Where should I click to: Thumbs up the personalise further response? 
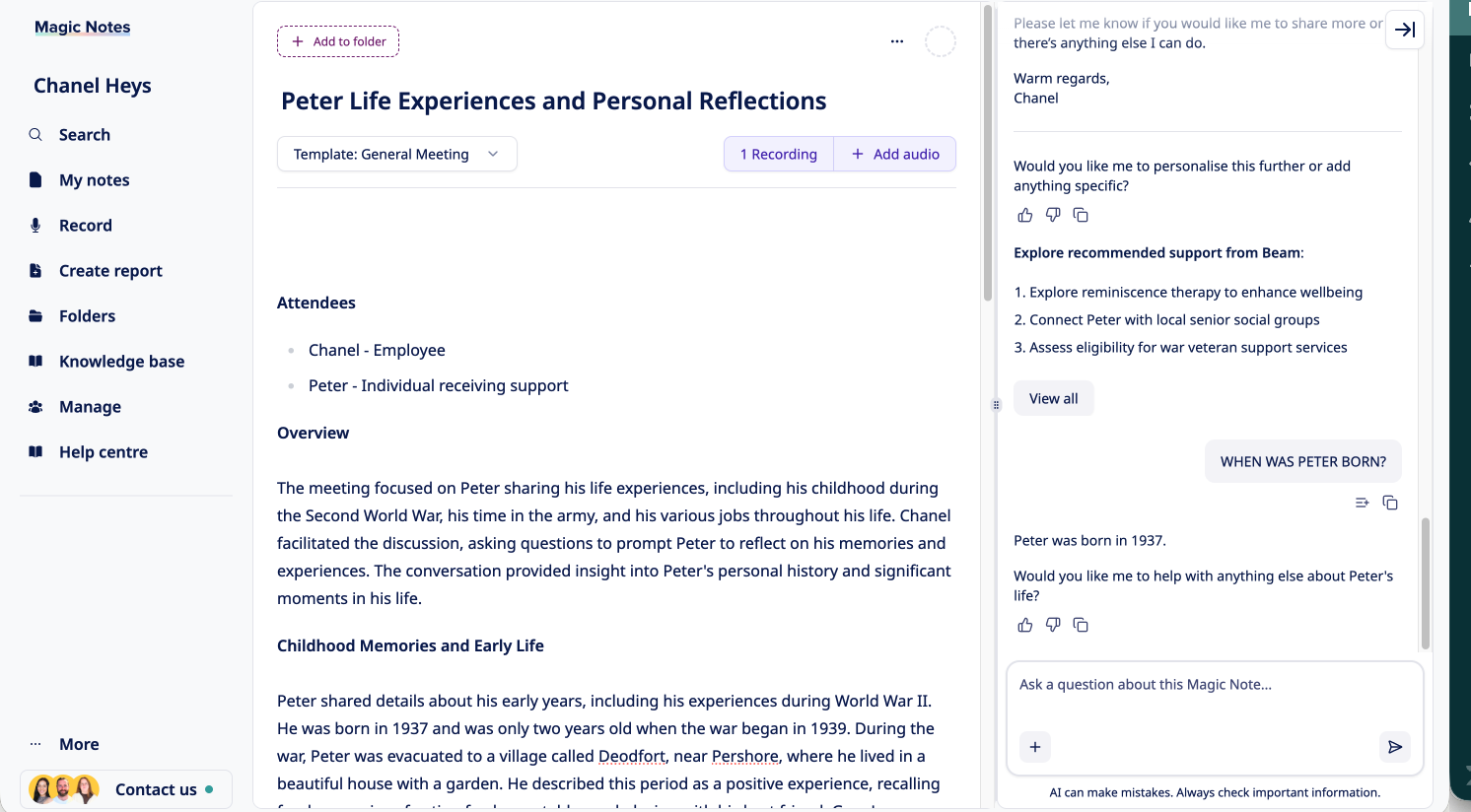pyautogui.click(x=1025, y=215)
